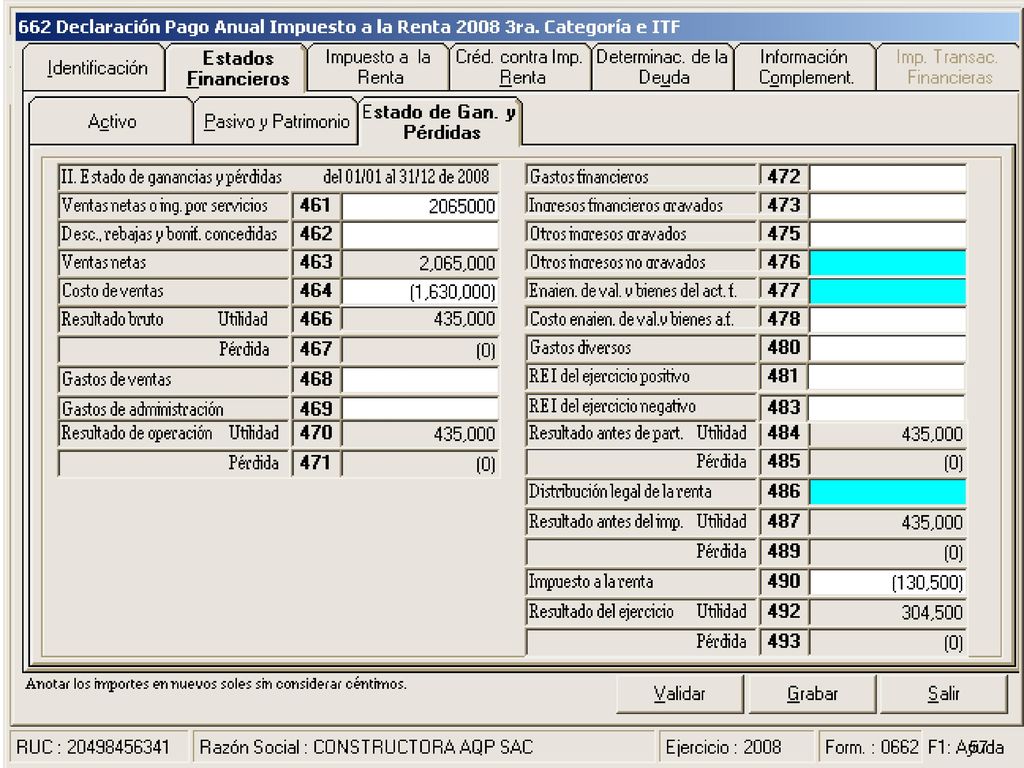The width and height of the screenshot is (1024, 768).
Task: Click the Validar button
Action: [679, 694]
